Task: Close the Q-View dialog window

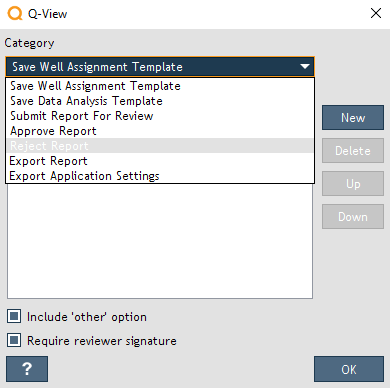Action: pyautogui.click(x=376, y=13)
